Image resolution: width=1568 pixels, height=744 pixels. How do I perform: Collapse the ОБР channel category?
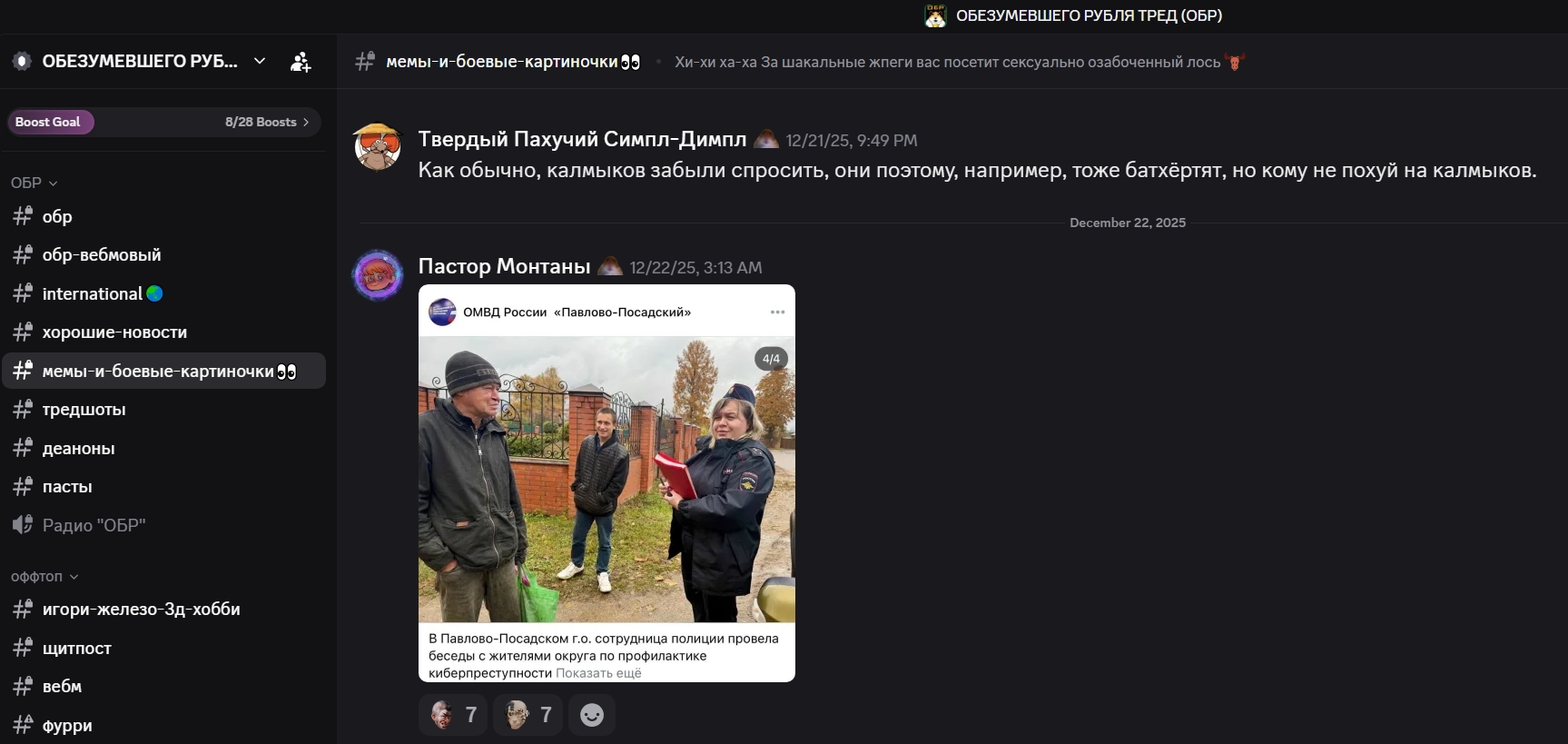35,183
